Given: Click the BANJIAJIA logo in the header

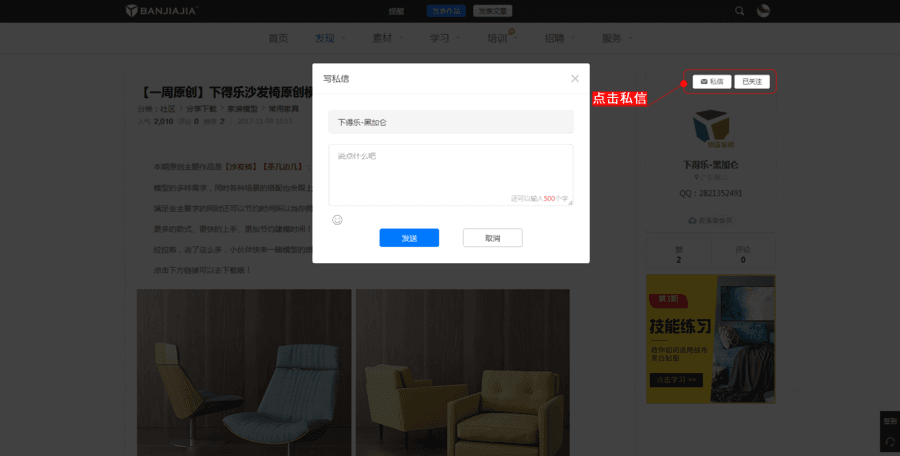Looking at the screenshot, I should pos(162,10).
